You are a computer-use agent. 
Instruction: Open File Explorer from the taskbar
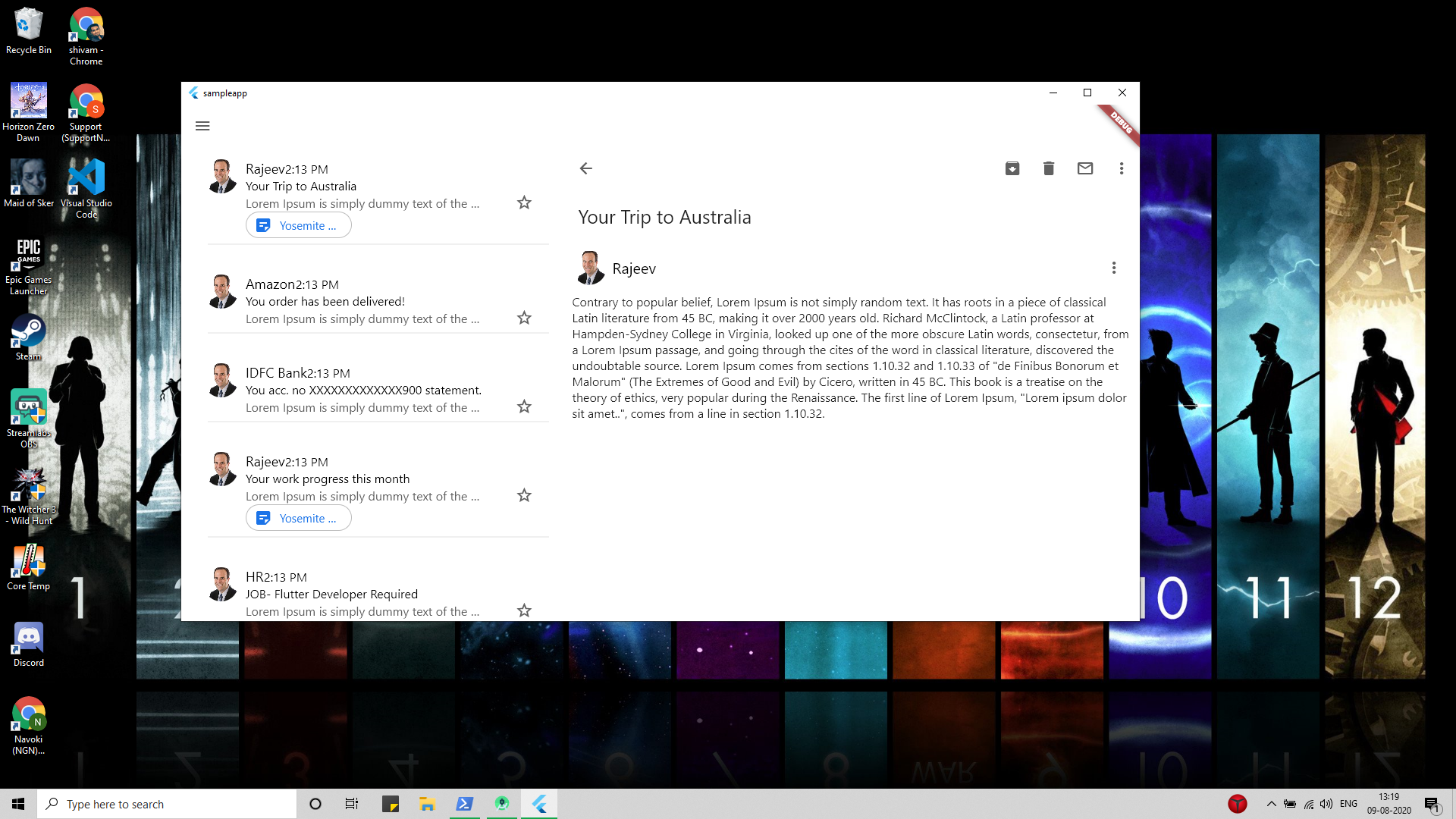tap(427, 804)
